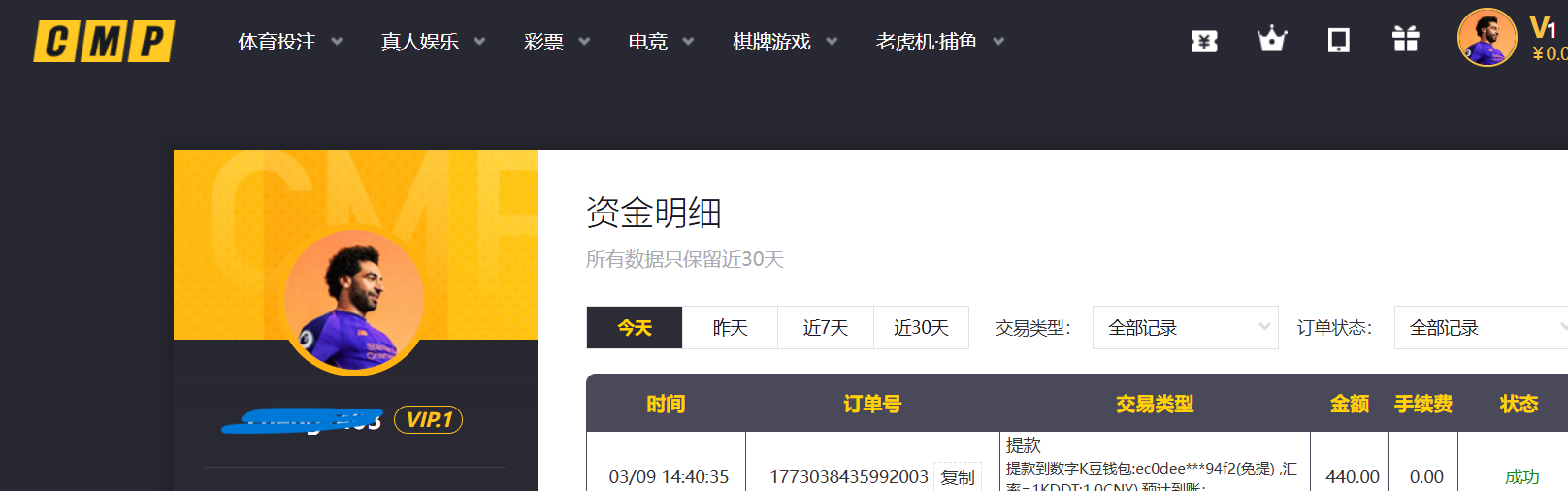
Task: Click the V1 level indicator
Action: (1542, 27)
